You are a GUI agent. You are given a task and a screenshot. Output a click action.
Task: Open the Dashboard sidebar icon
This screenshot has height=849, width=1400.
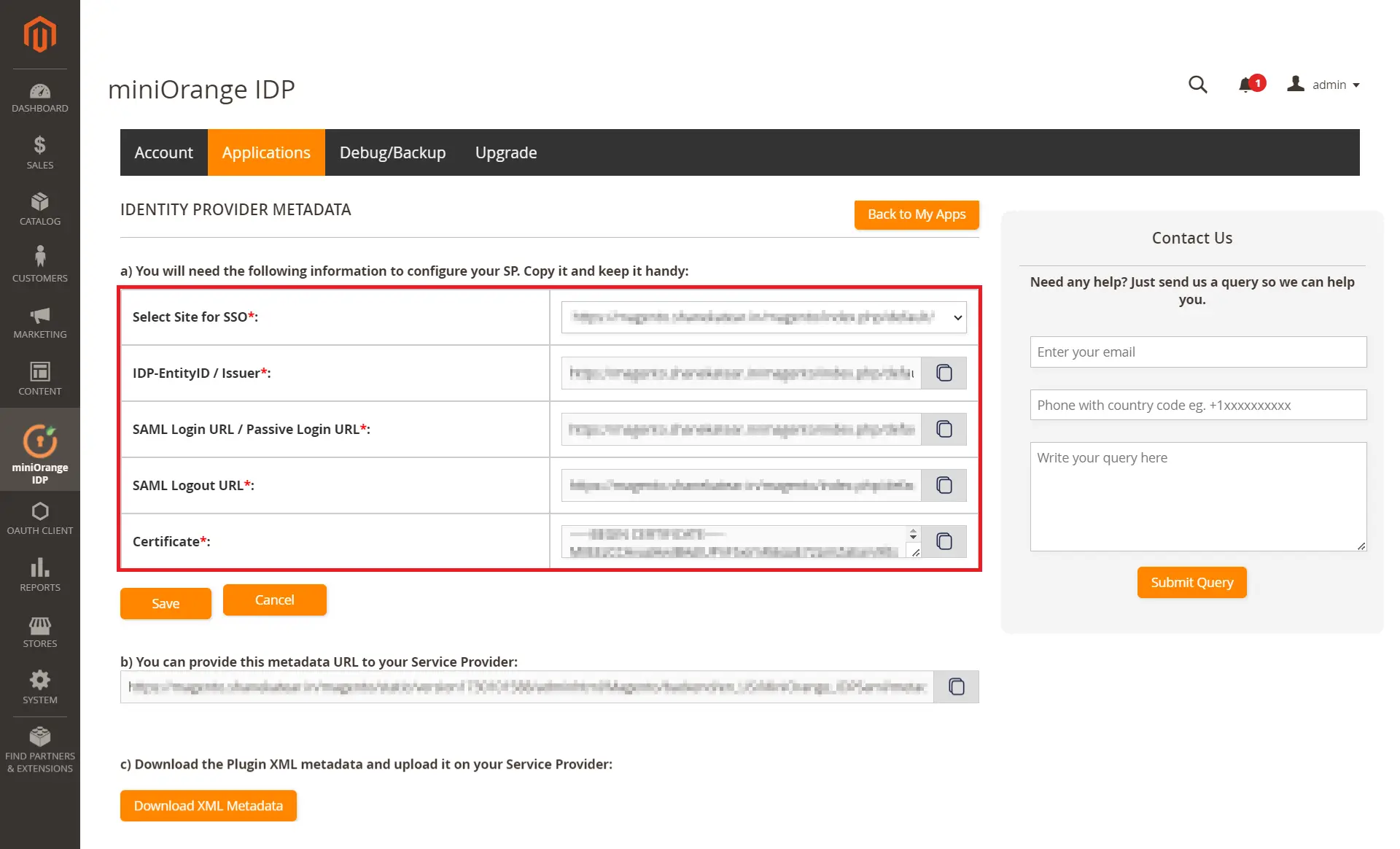(x=40, y=98)
